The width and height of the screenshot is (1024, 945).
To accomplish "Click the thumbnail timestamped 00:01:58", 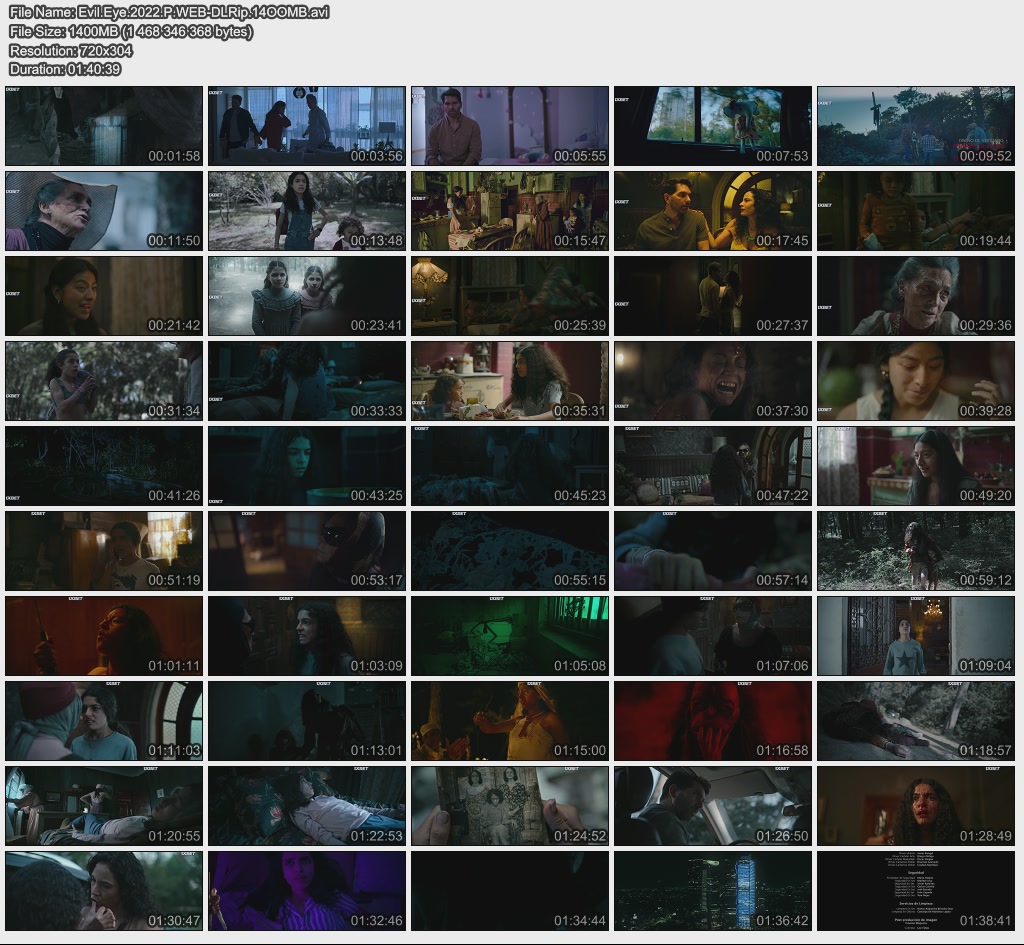I will (x=104, y=126).
